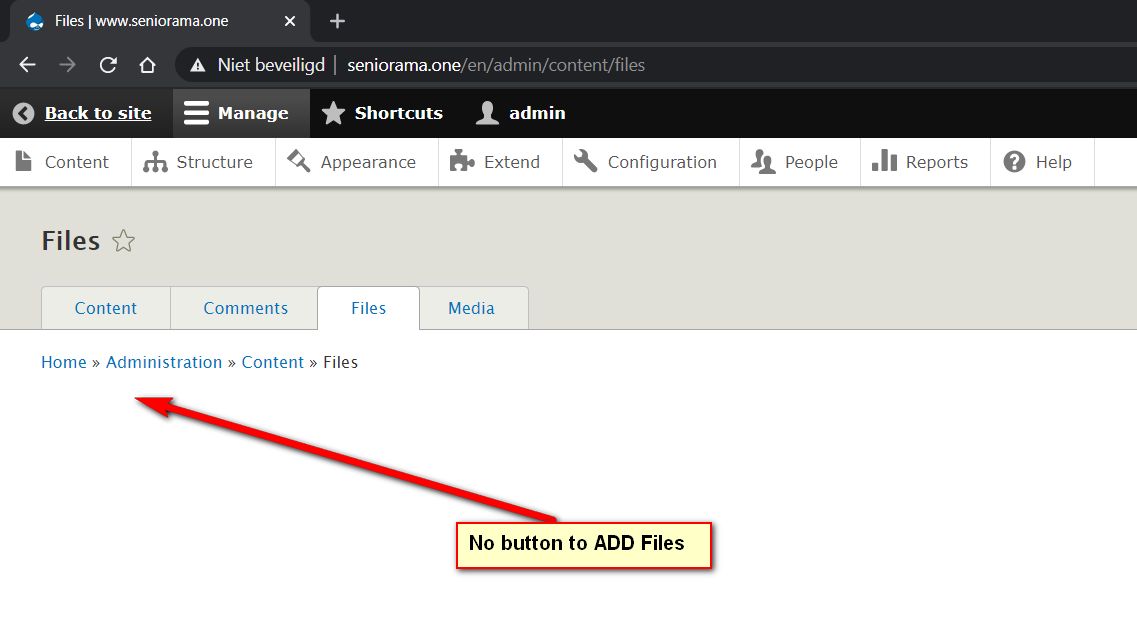The height and width of the screenshot is (635, 1137).
Task: Open the Structure admin menu
Action: coord(204,162)
